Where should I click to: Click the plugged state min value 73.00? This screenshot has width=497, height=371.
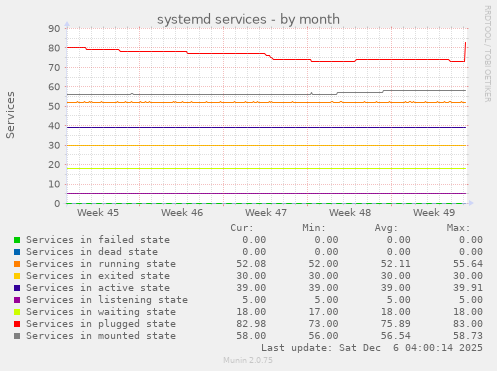click(323, 324)
